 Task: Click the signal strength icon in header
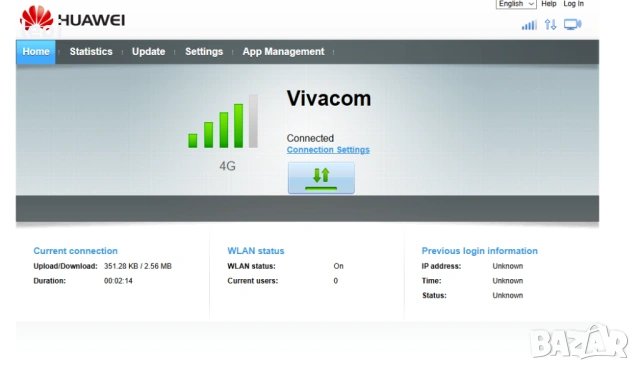click(x=529, y=25)
